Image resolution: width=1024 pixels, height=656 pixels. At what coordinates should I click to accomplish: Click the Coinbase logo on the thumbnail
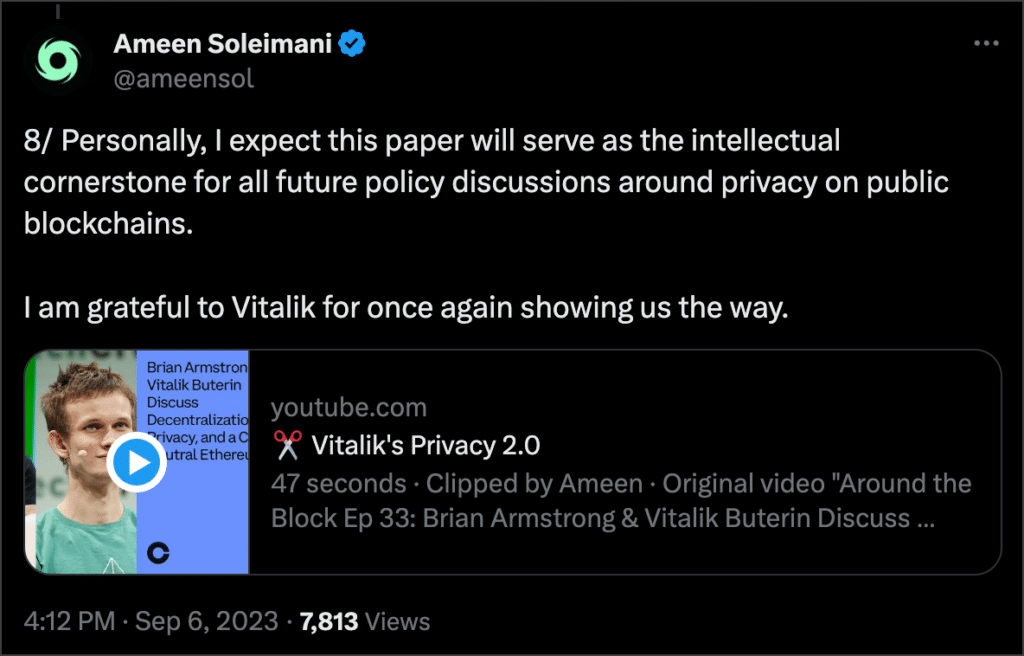pyautogui.click(x=158, y=553)
